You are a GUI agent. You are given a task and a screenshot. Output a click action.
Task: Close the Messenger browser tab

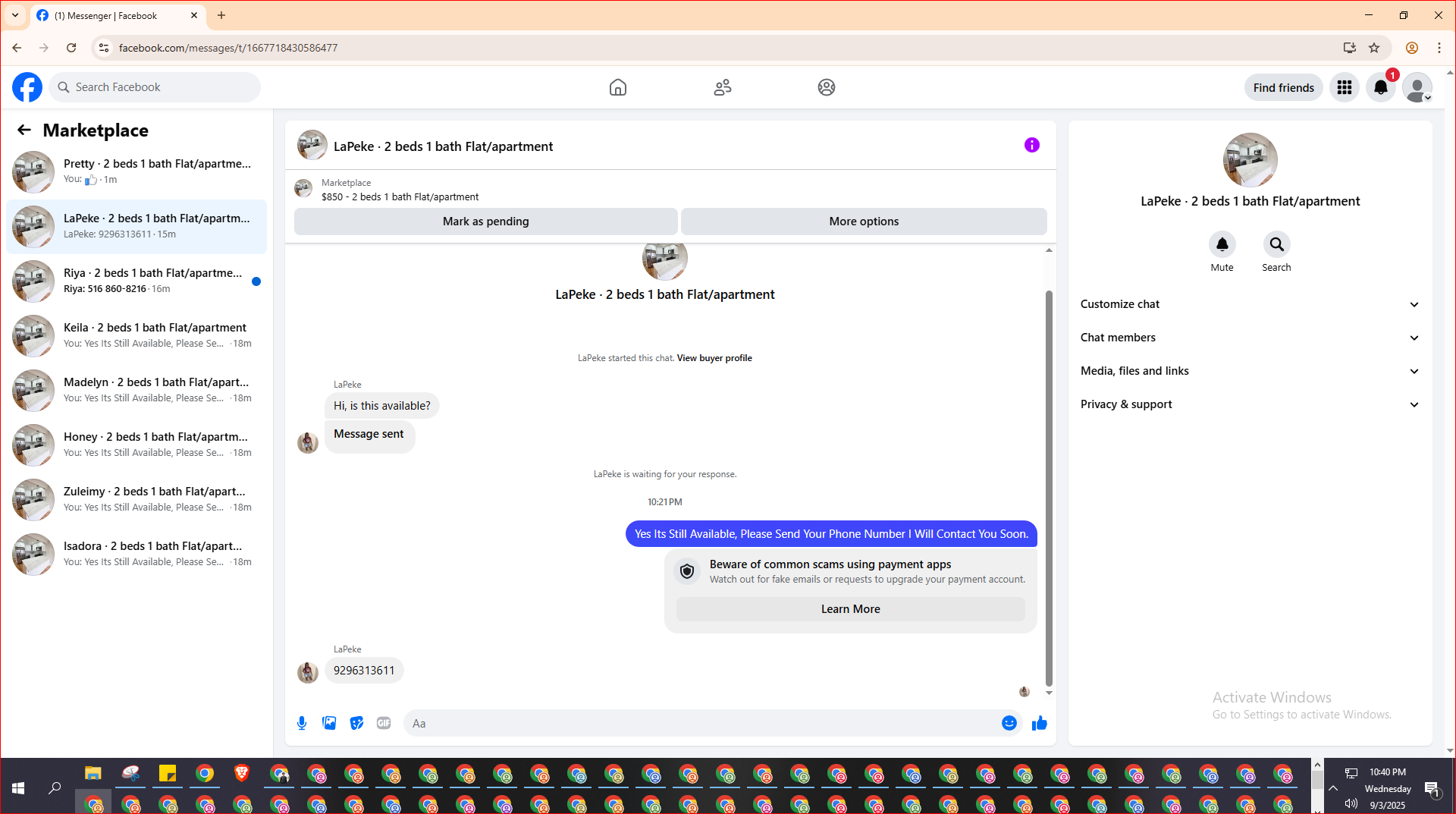[194, 15]
